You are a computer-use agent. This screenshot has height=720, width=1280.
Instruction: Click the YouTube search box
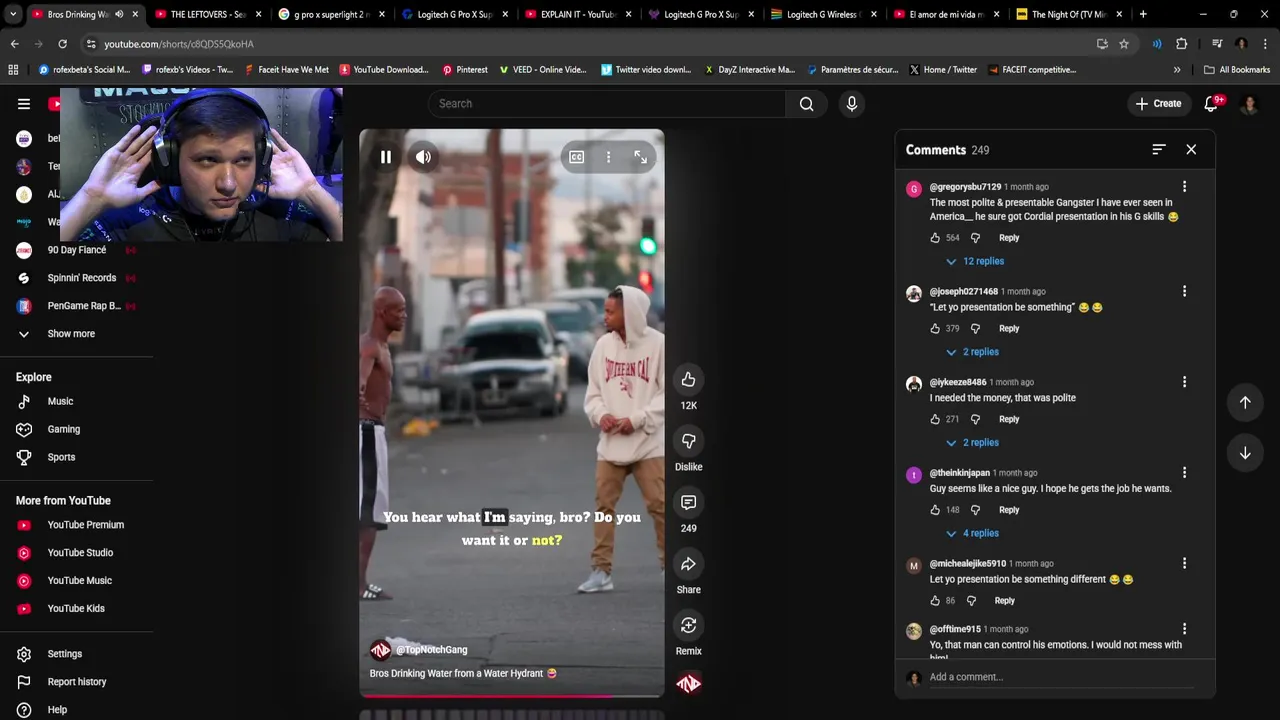tap(607, 104)
